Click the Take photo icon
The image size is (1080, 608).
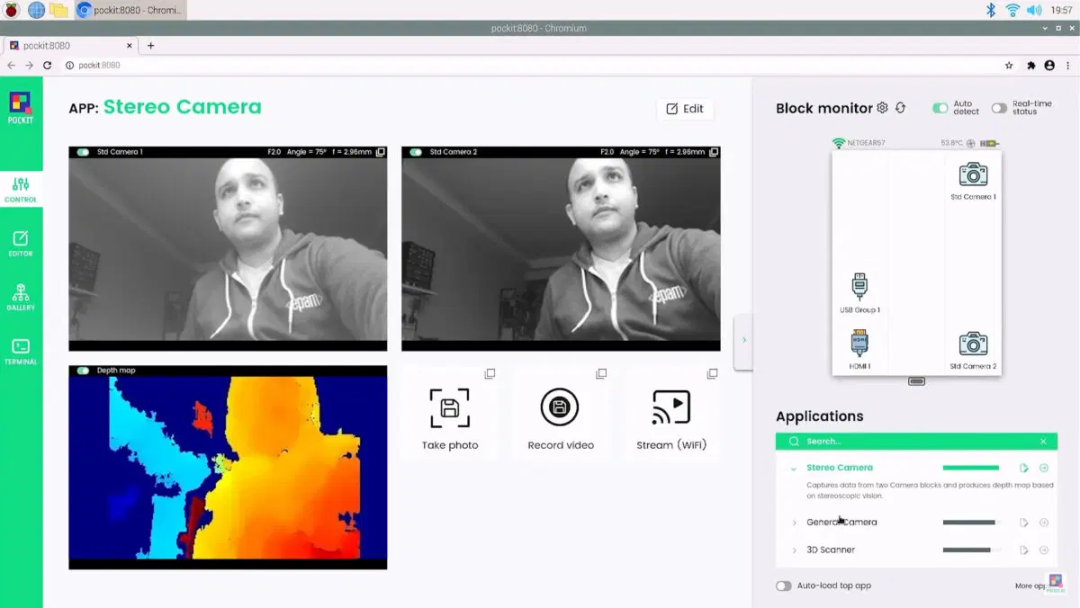(450, 408)
